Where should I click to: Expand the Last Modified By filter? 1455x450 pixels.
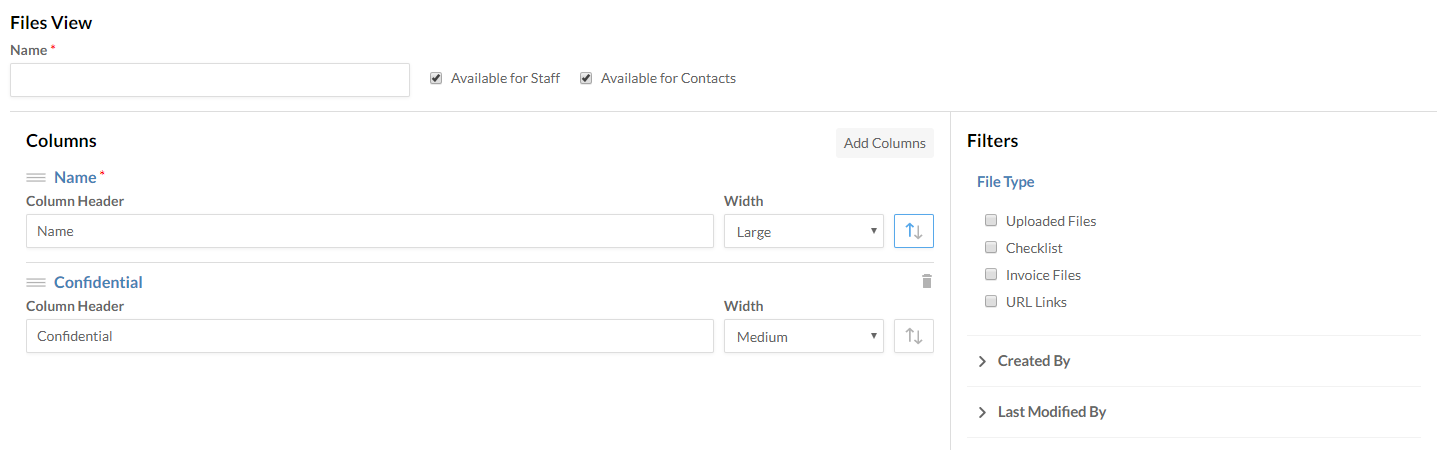click(x=1051, y=412)
